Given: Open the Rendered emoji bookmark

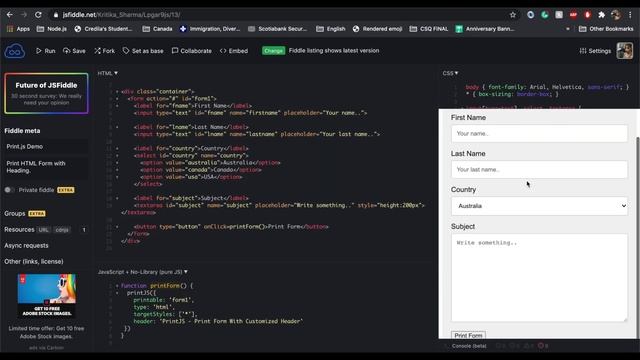Looking at the screenshot, I should [377, 29].
